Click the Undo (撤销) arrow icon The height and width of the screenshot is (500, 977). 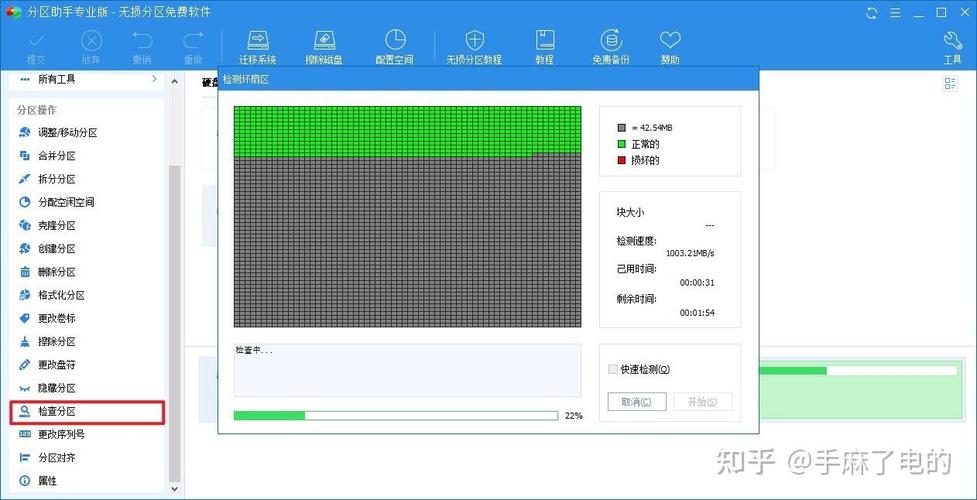click(142, 41)
